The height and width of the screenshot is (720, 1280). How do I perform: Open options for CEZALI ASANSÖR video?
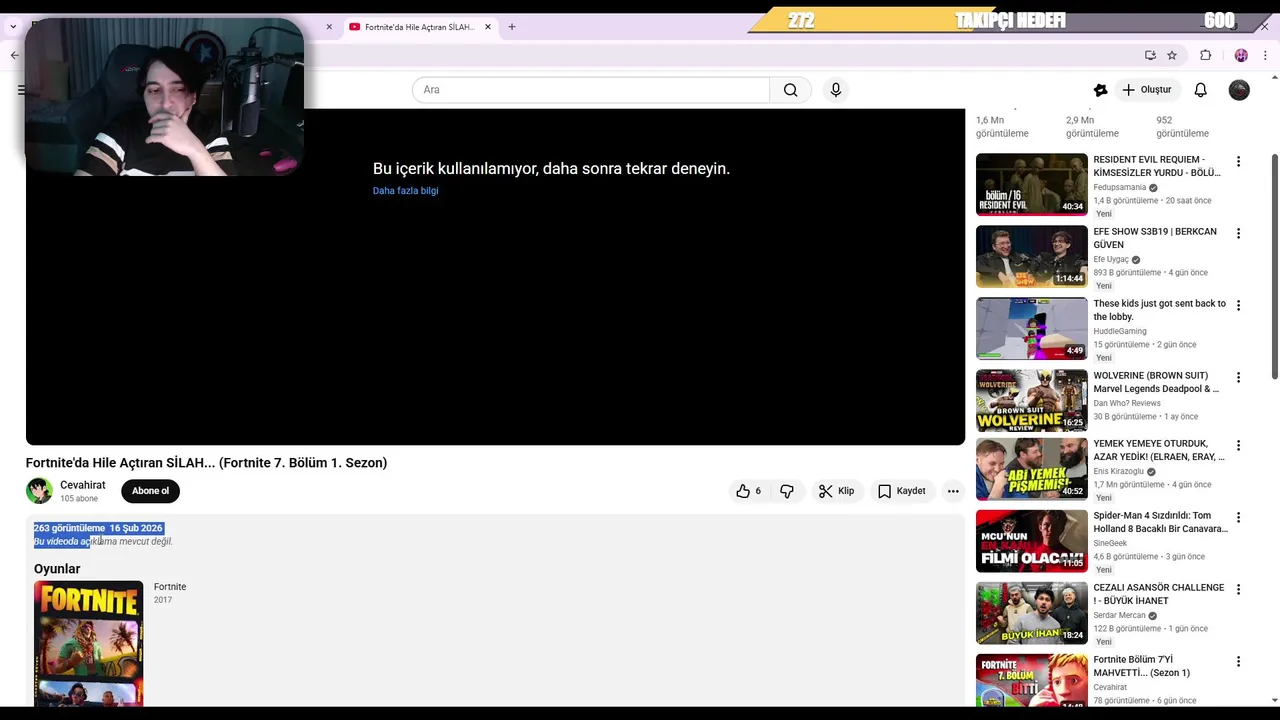coord(1238,589)
